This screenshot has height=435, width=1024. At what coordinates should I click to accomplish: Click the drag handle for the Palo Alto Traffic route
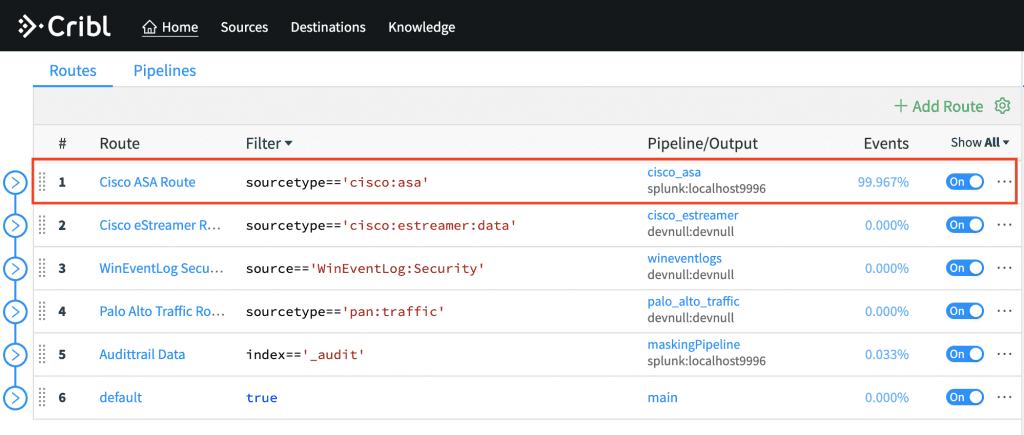coord(42,311)
